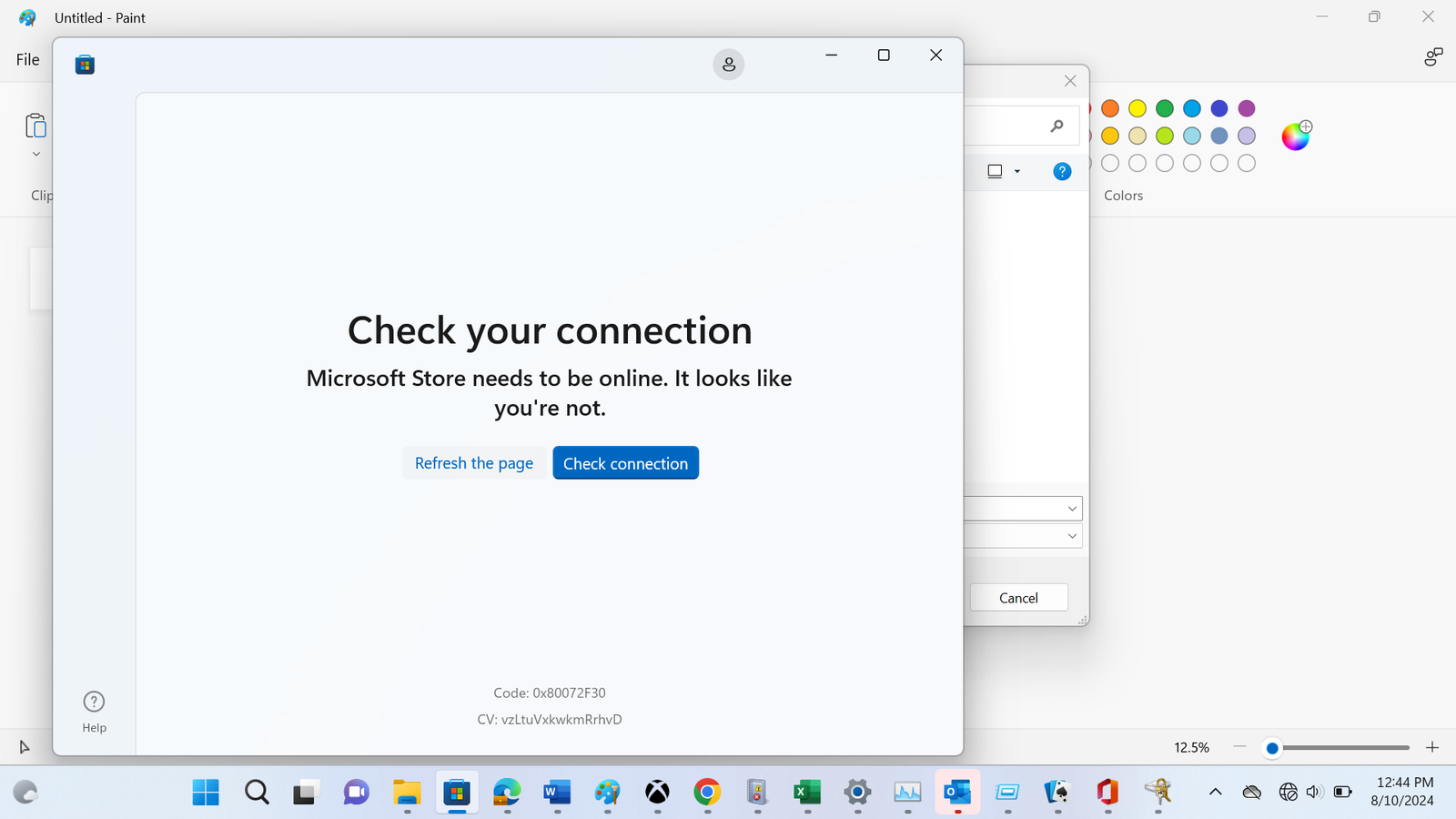Screen dimensions: 1456x819
Task: Open Paint's share icon at top right
Action: [1433, 57]
